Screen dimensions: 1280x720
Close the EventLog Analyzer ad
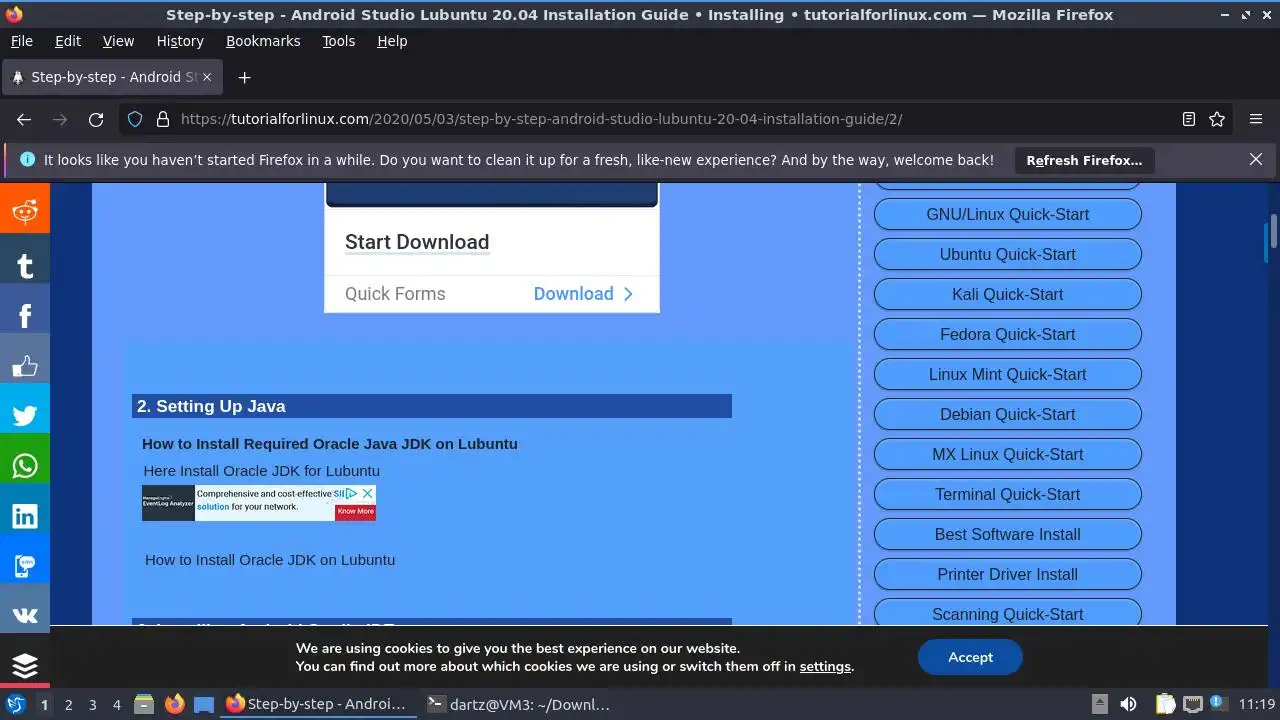pos(368,493)
